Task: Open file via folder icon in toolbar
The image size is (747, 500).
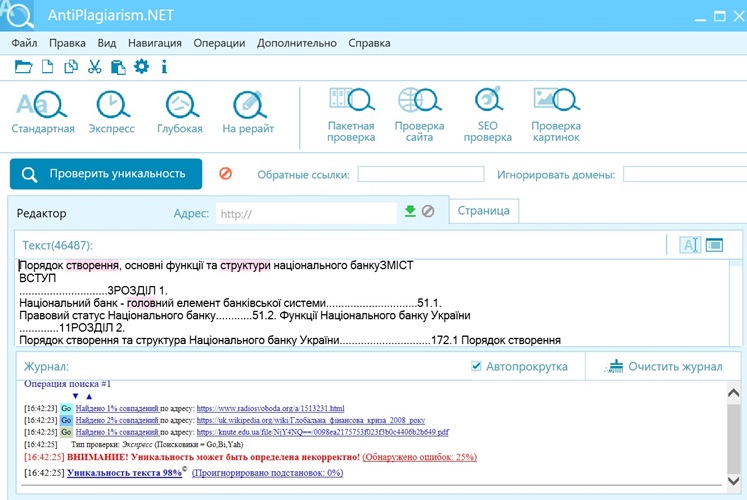Action: click(23, 66)
